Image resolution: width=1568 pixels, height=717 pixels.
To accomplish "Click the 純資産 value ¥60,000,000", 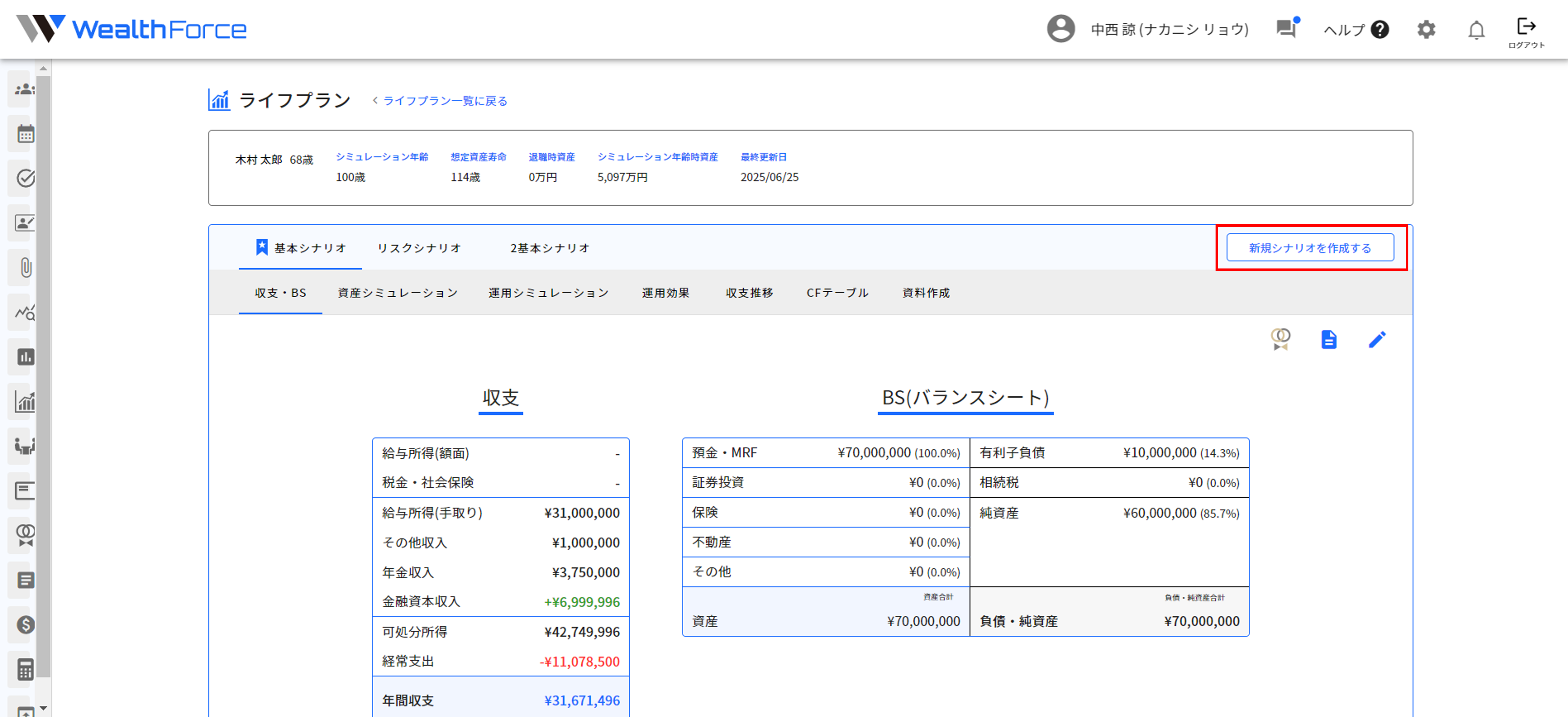I will (1160, 513).
